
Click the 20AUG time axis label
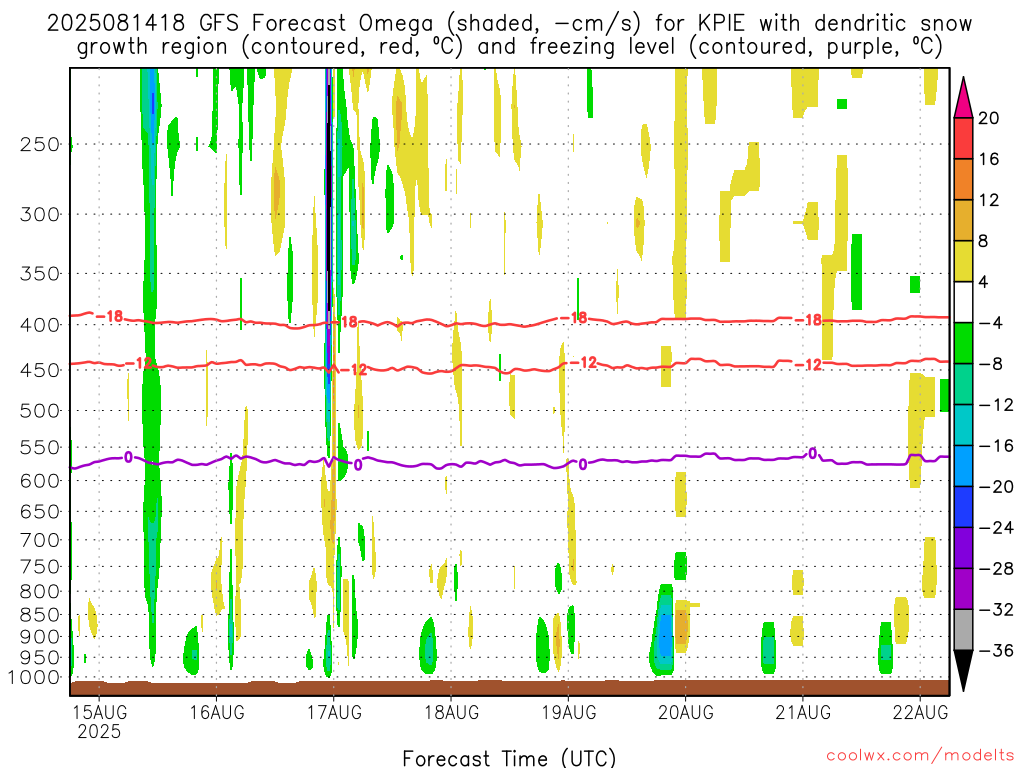tap(686, 712)
